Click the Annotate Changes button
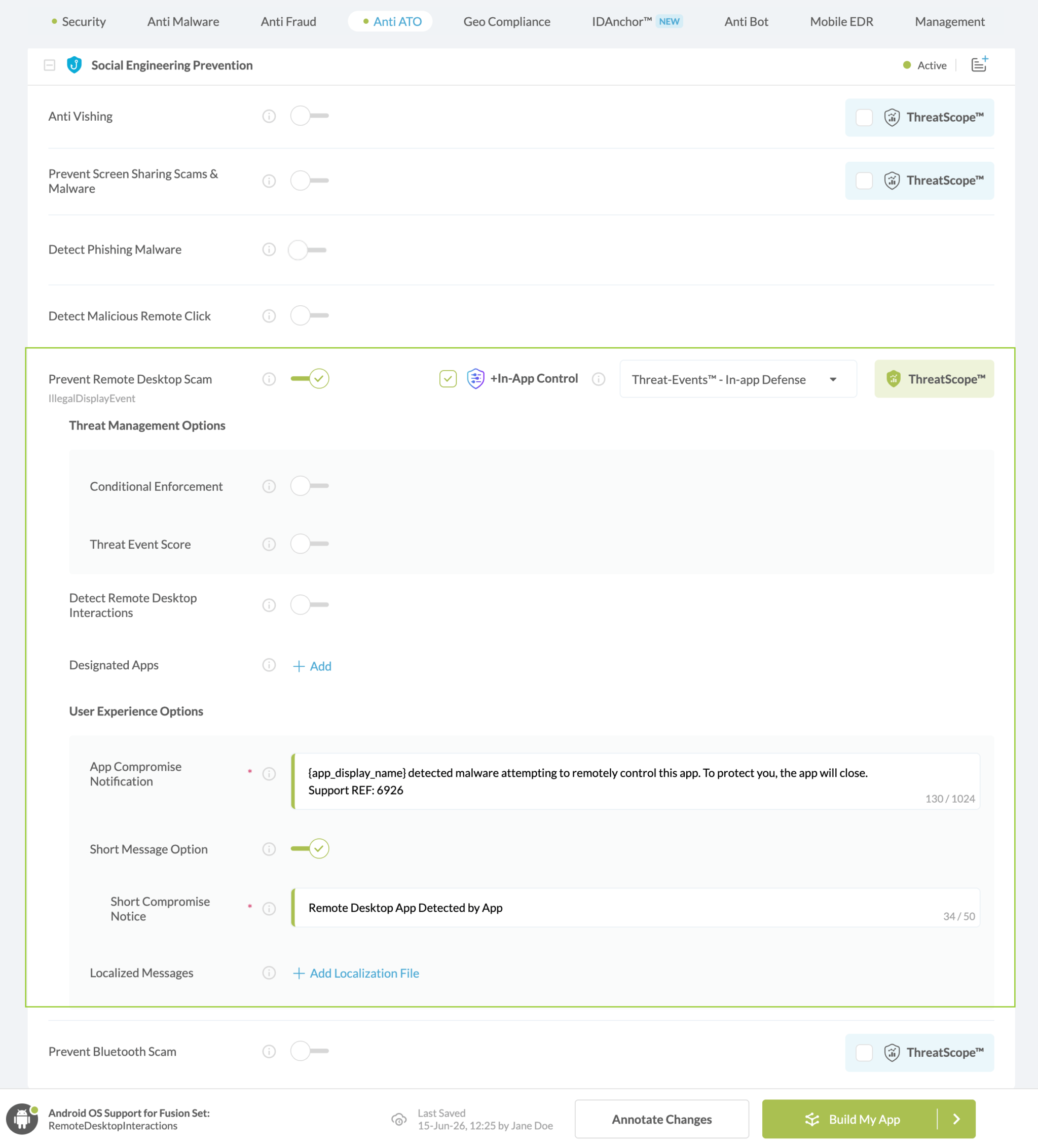Image resolution: width=1038 pixels, height=1148 pixels. click(x=661, y=1119)
